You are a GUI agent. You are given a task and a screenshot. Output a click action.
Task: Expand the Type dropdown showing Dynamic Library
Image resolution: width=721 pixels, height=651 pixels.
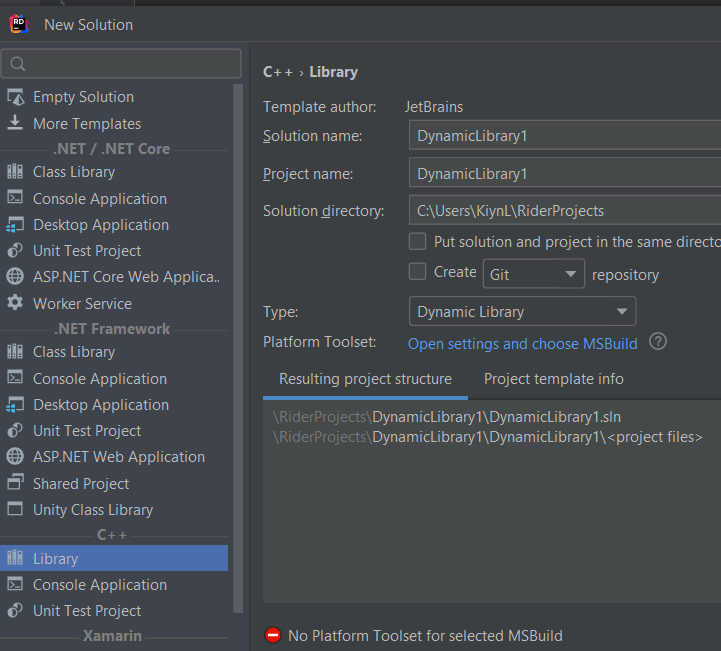(x=522, y=311)
